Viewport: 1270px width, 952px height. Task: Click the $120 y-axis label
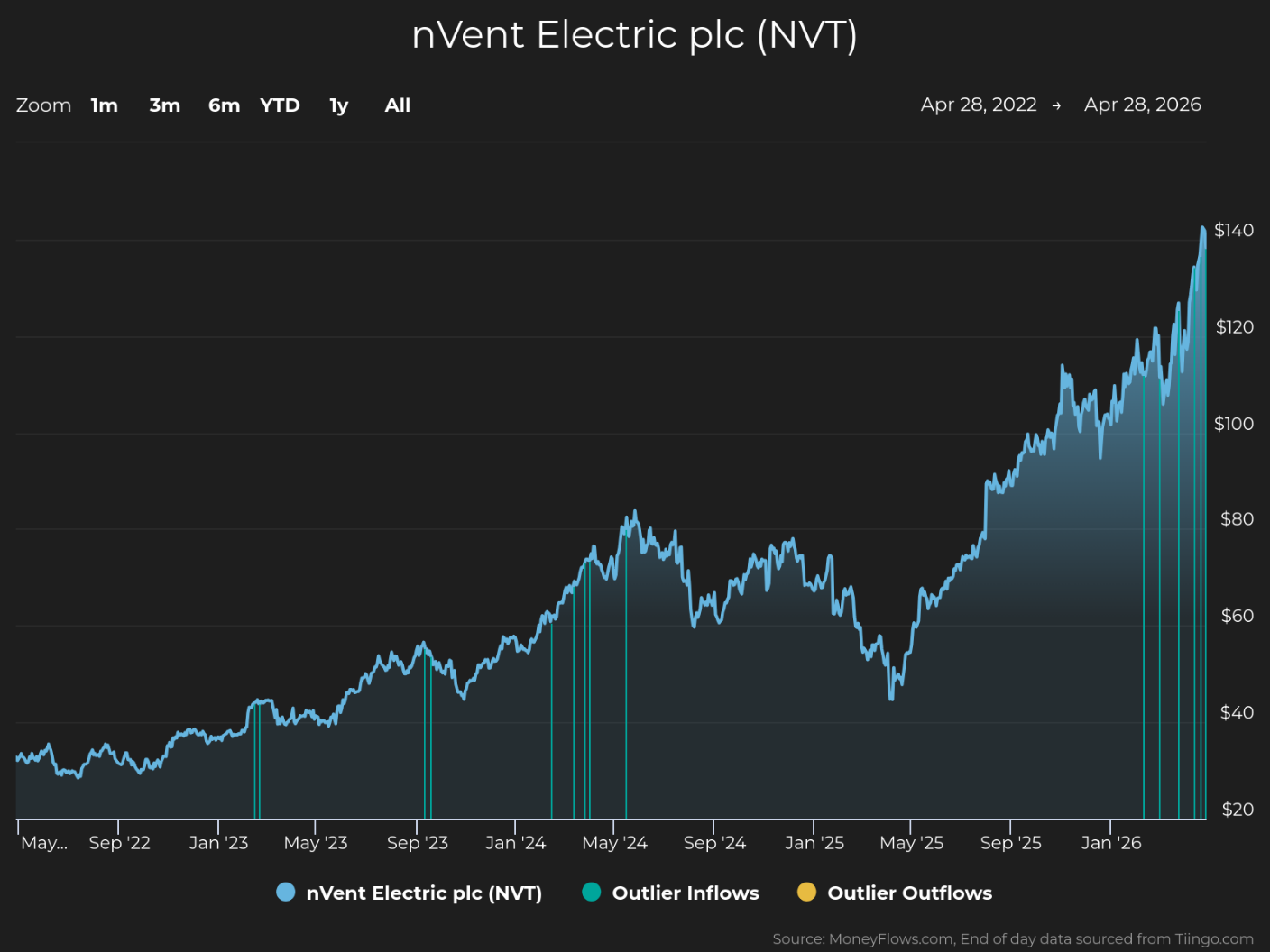[x=1235, y=326]
